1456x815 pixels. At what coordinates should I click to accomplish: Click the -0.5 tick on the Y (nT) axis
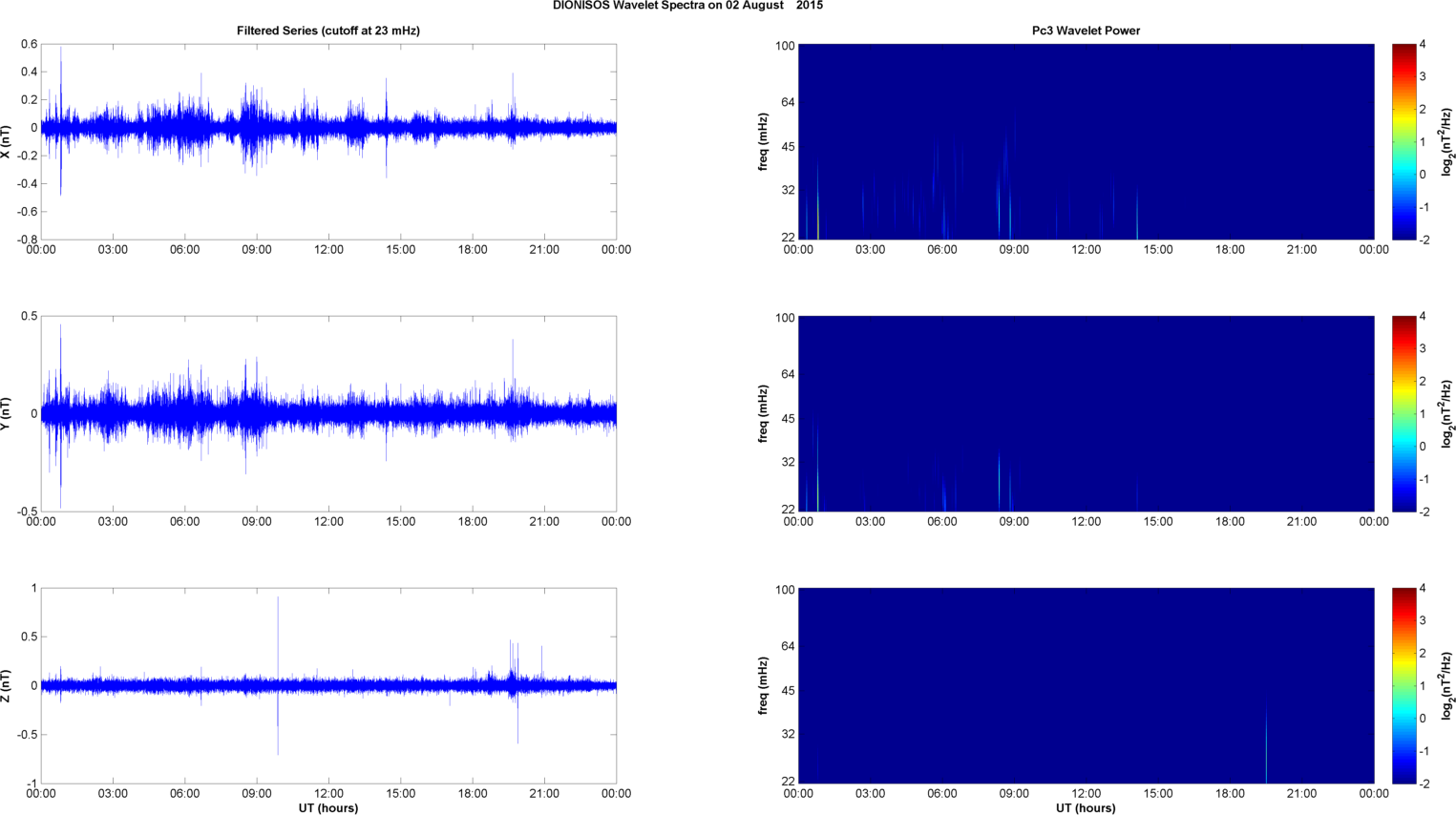pyautogui.click(x=27, y=512)
